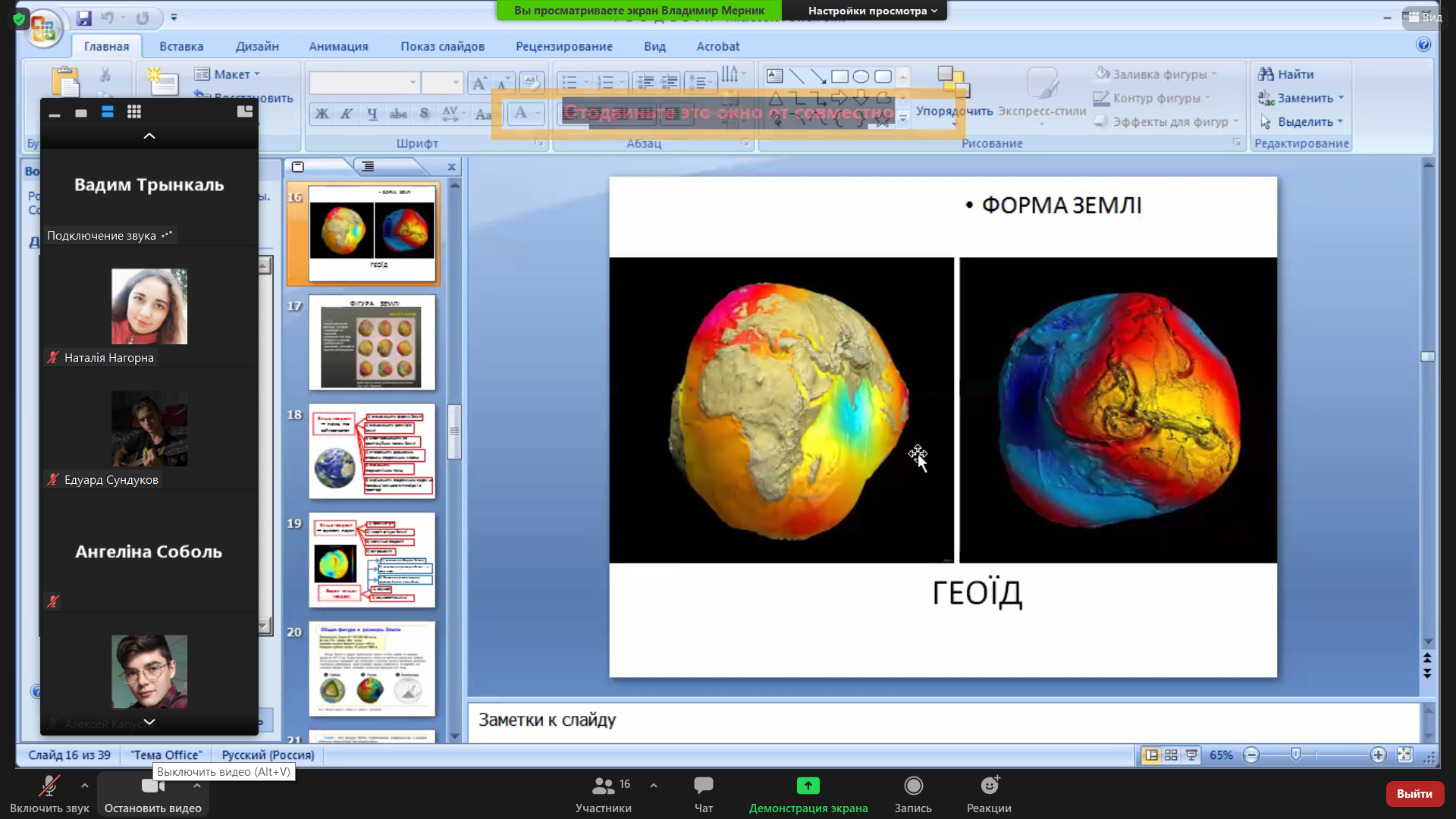
Task: Select slide 18 thumbnail
Action: coord(372,451)
